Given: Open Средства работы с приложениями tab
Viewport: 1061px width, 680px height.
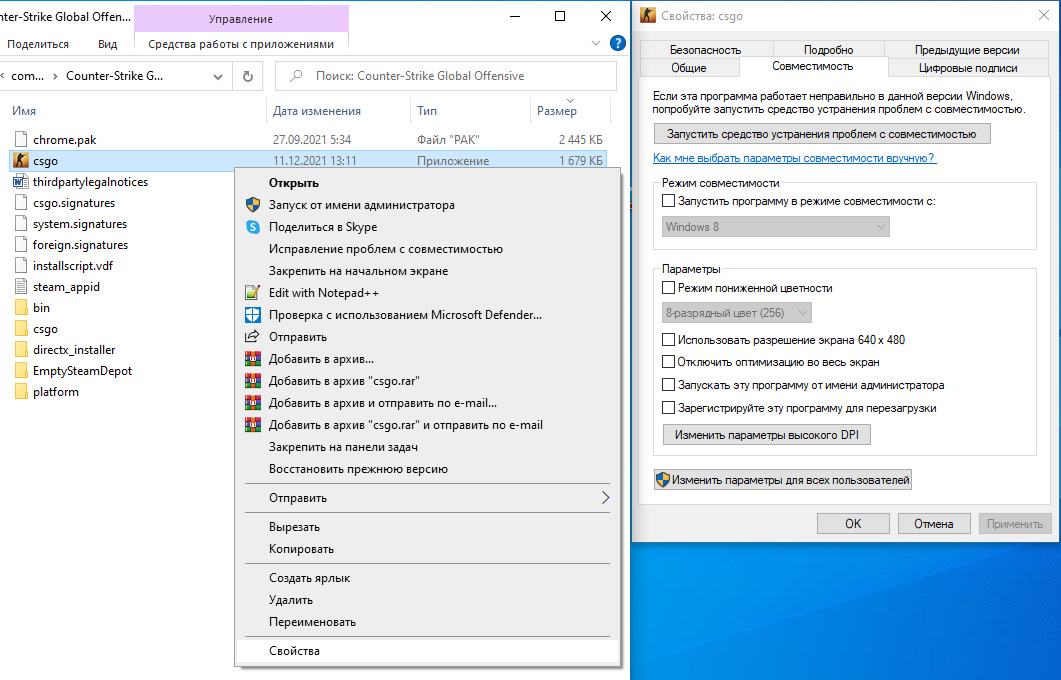Looking at the screenshot, I should click(x=241, y=44).
